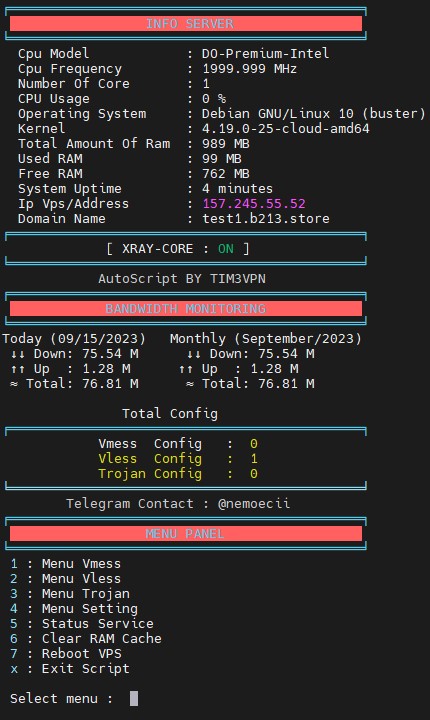
Task: Click the Trojan Config count row
Action: [178, 474]
